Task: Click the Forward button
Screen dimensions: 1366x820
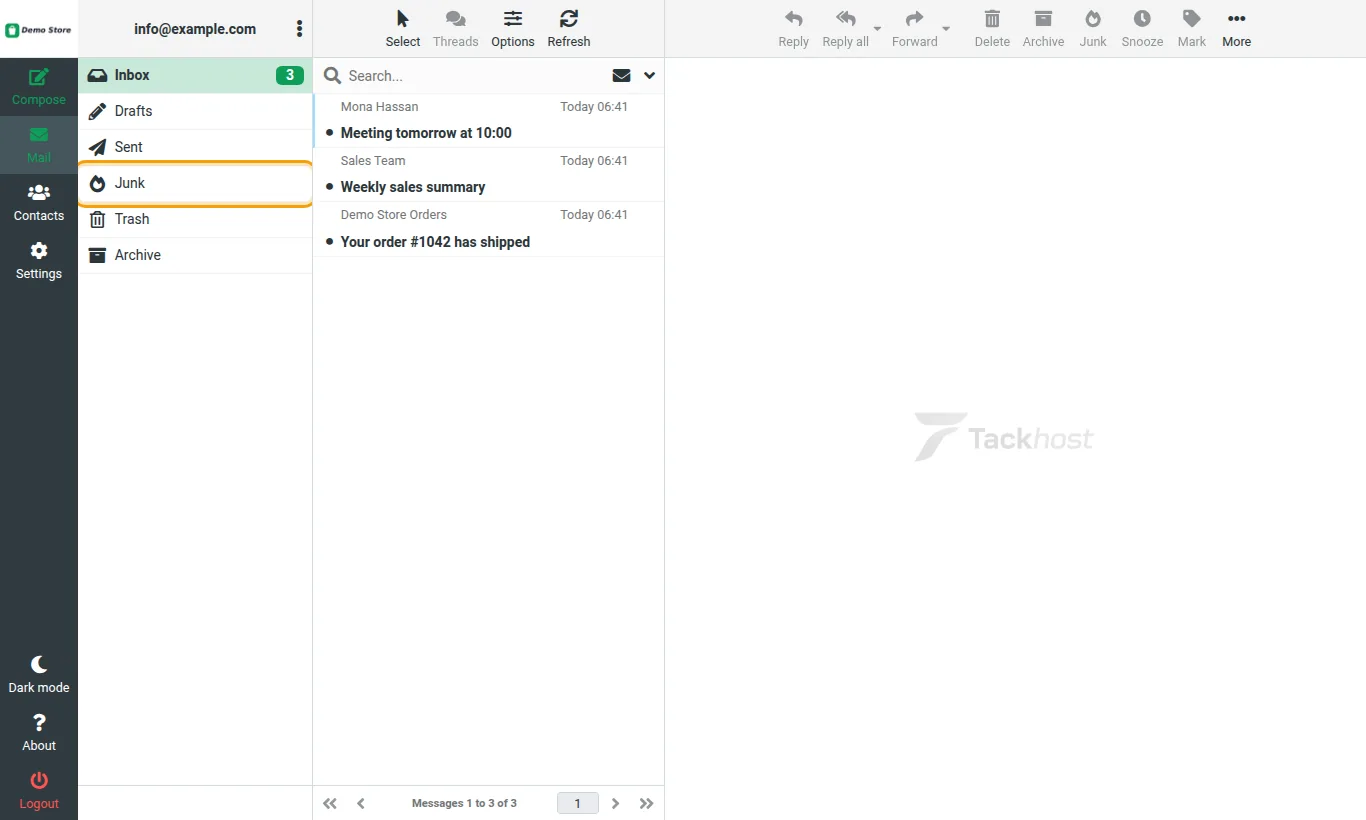Action: [x=915, y=29]
